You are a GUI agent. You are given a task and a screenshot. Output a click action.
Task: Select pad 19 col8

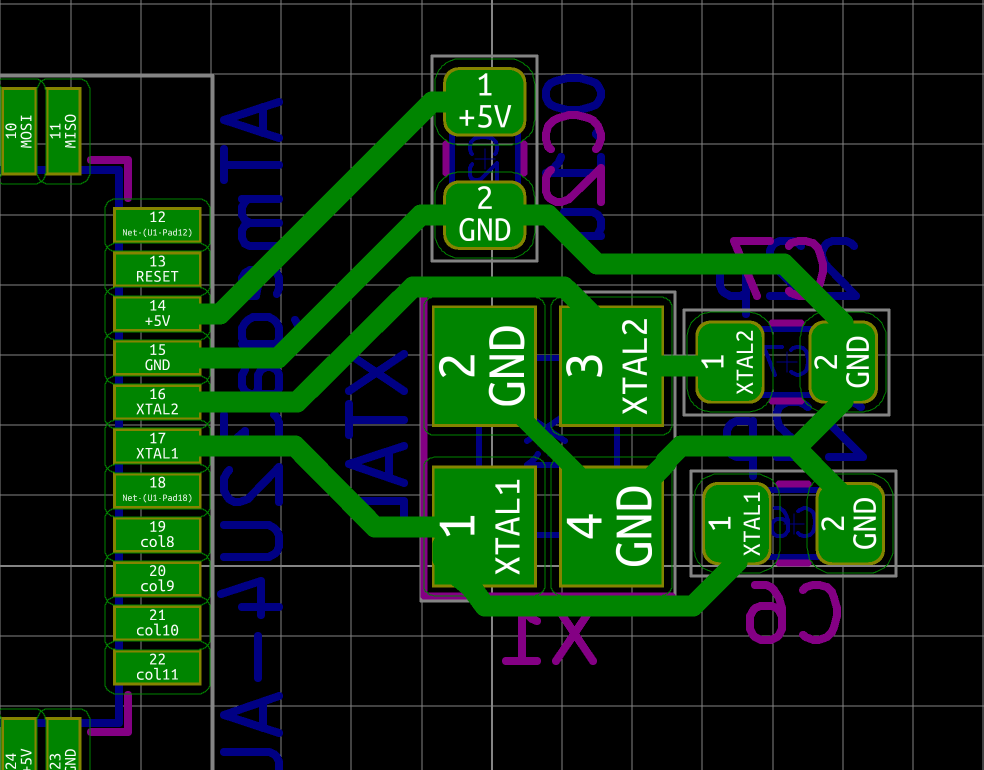point(157,535)
